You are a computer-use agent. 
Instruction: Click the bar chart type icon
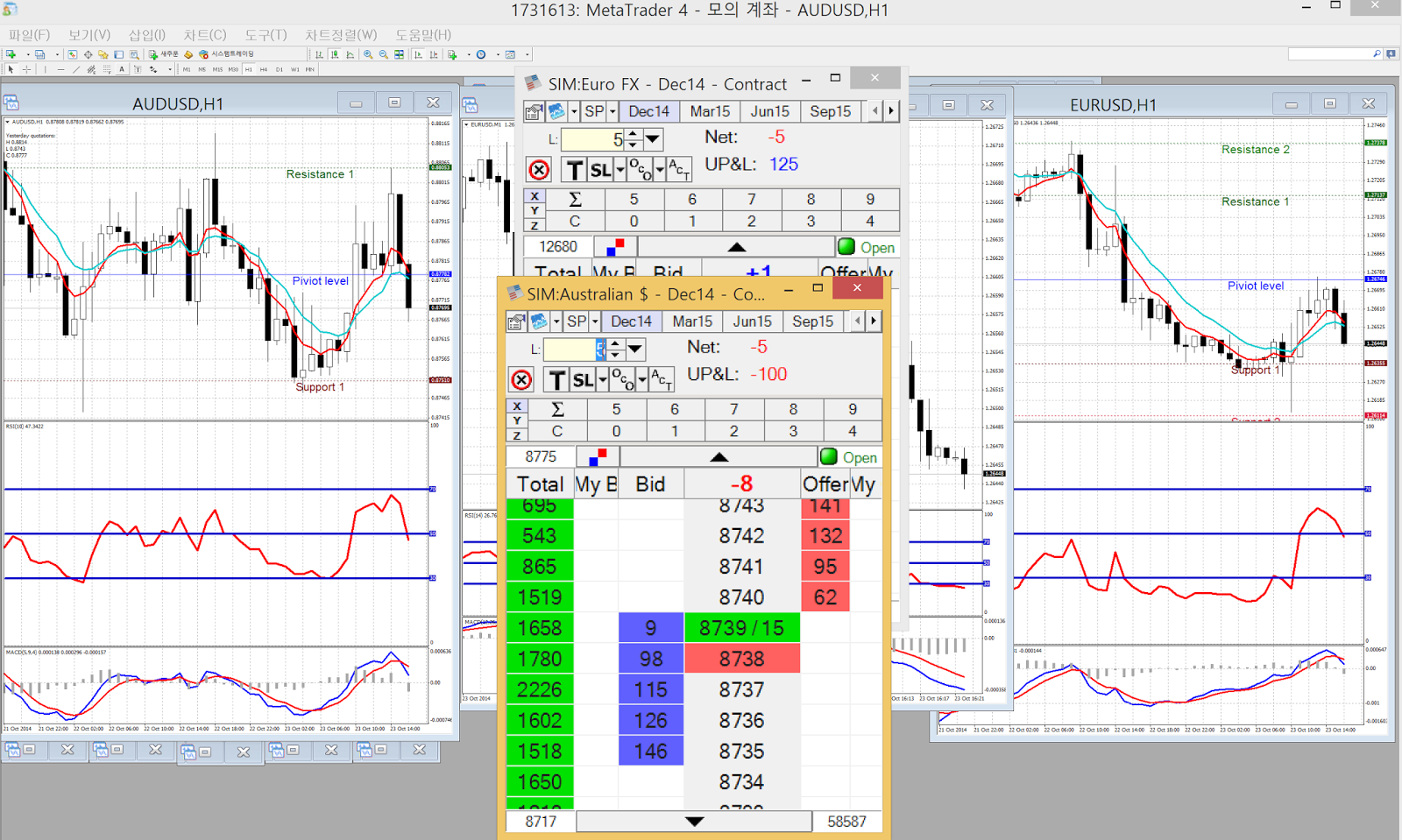tap(319, 54)
